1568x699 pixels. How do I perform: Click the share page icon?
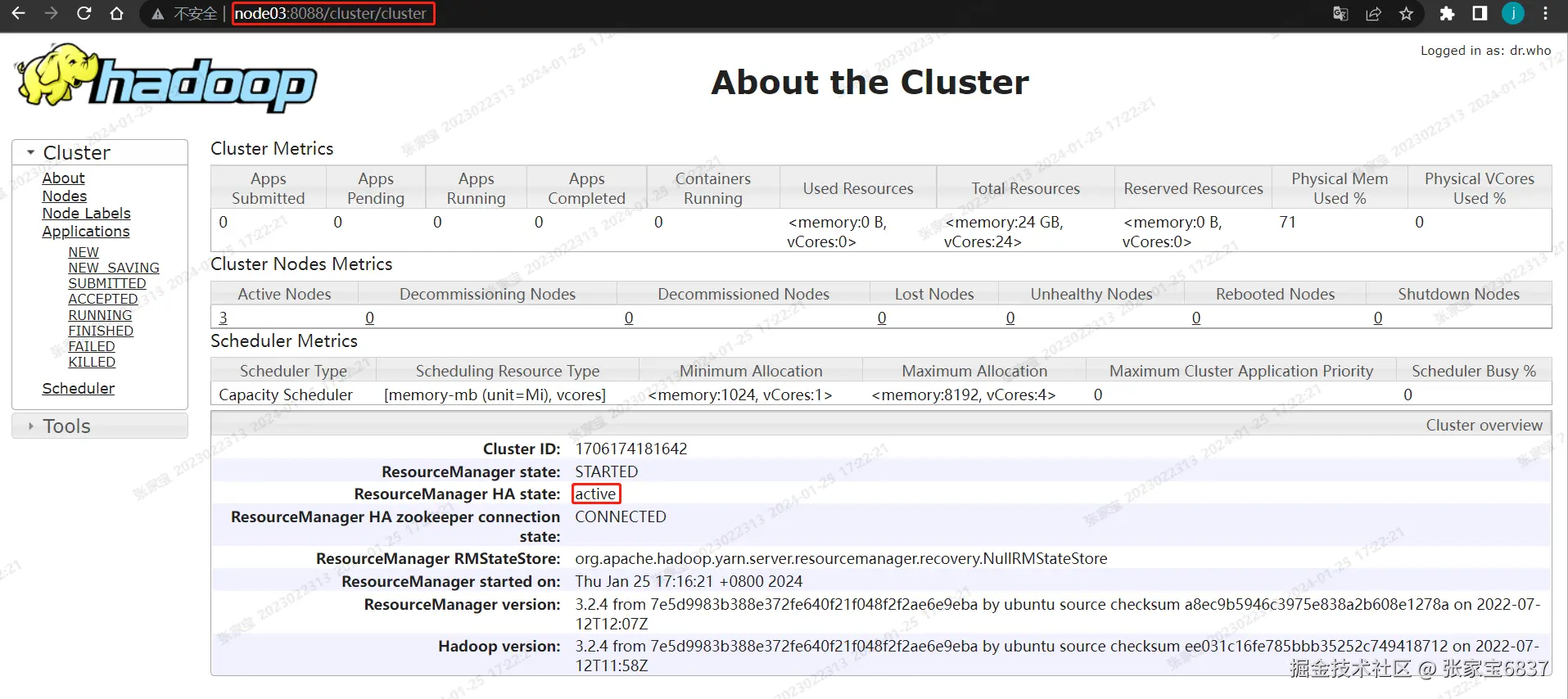tap(1373, 13)
